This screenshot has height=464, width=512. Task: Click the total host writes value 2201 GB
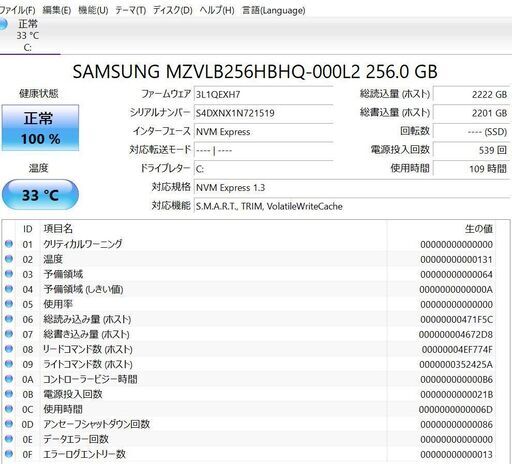pyautogui.click(x=471, y=113)
